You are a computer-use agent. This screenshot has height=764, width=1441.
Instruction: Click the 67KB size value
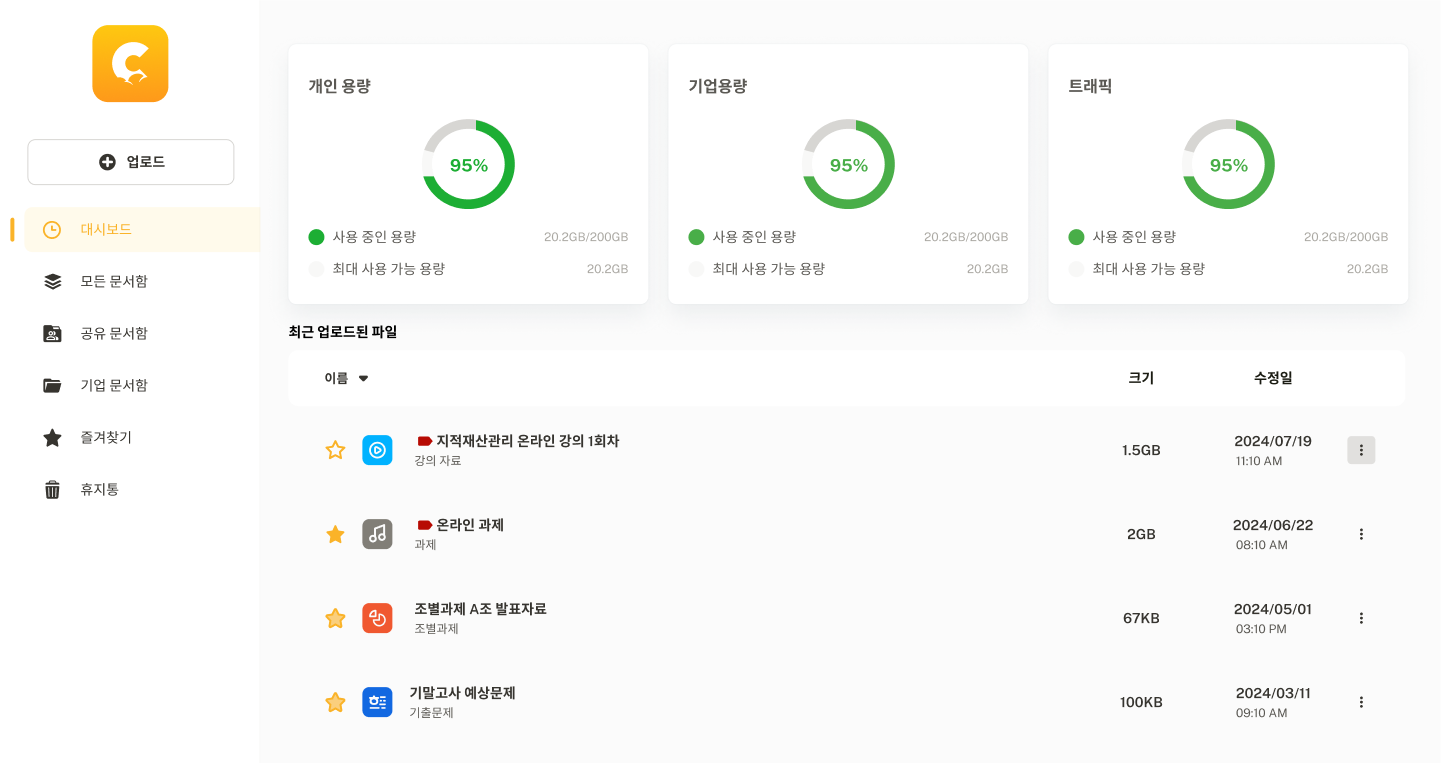(x=1141, y=619)
